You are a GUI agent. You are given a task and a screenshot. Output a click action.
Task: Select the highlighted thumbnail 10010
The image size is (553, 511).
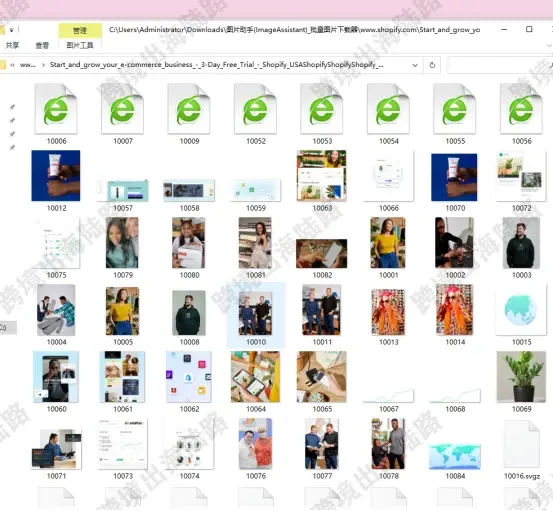[x=255, y=314]
